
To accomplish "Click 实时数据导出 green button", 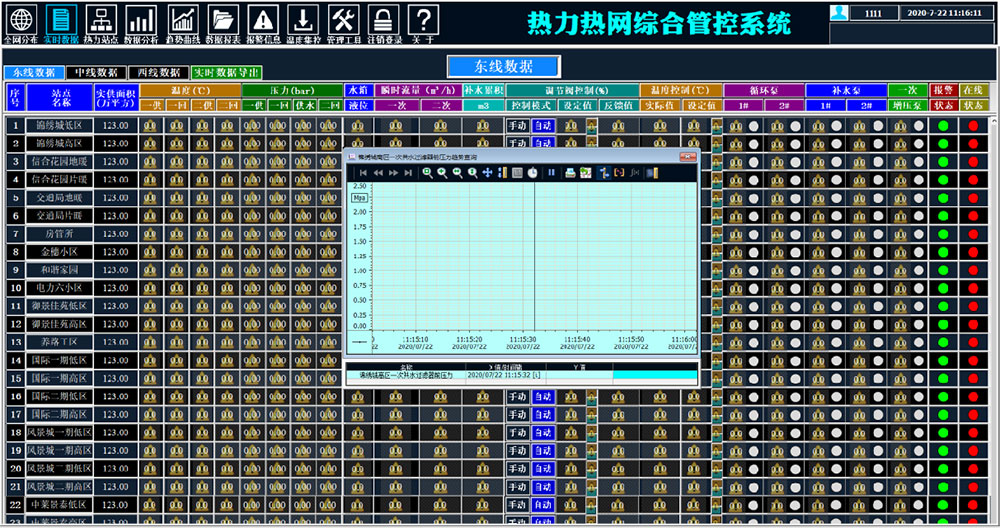I will pyautogui.click(x=226, y=73).
